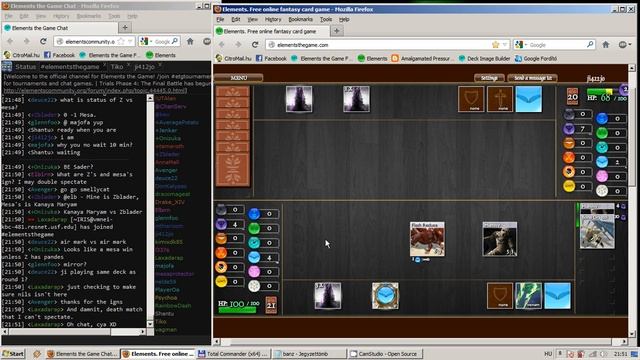Viewport: 640px width, 360px height.
Task: Click opponent's light-blue air mark
Action: pos(529,99)
